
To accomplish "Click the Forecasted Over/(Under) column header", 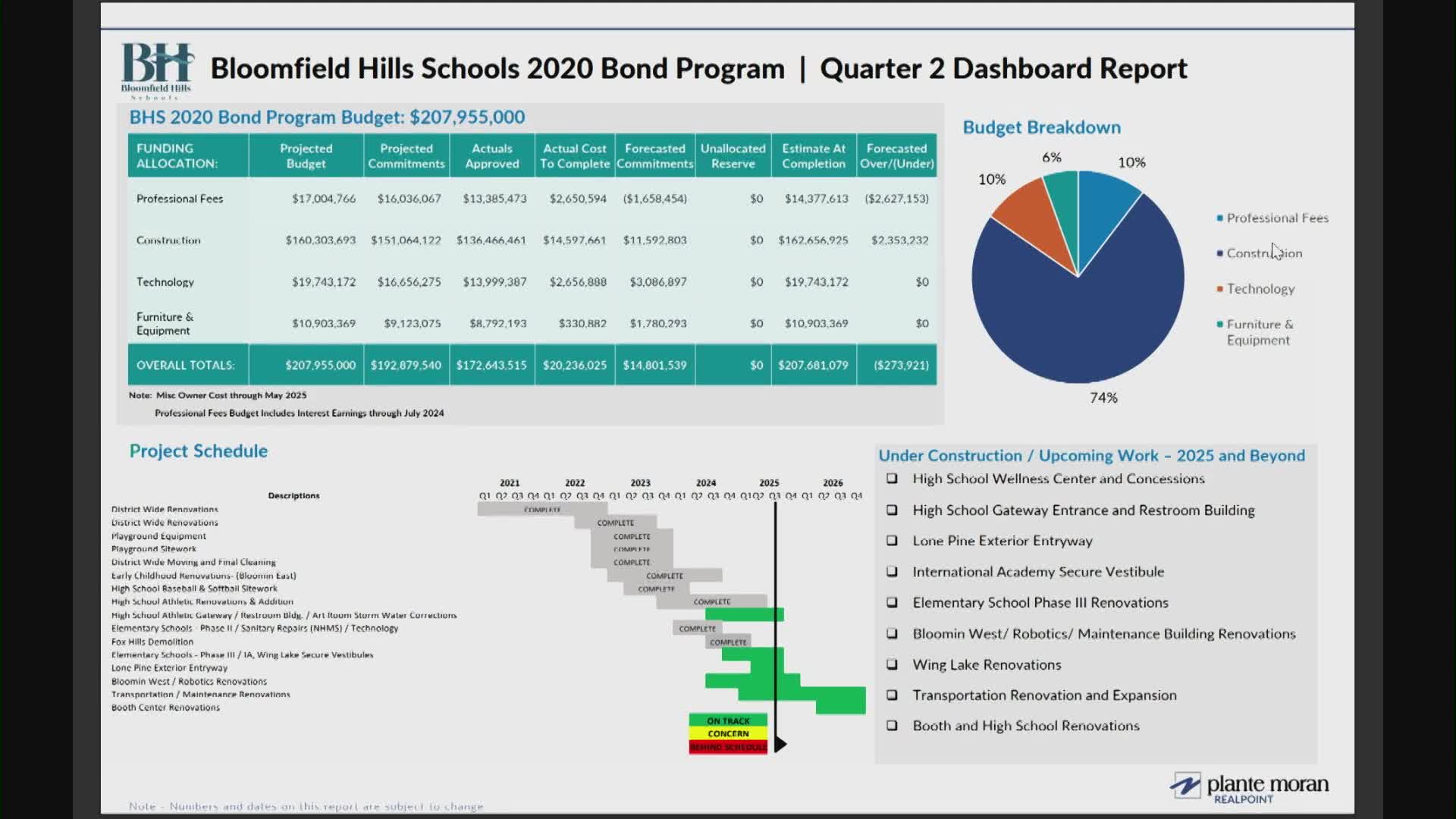I will tap(896, 156).
